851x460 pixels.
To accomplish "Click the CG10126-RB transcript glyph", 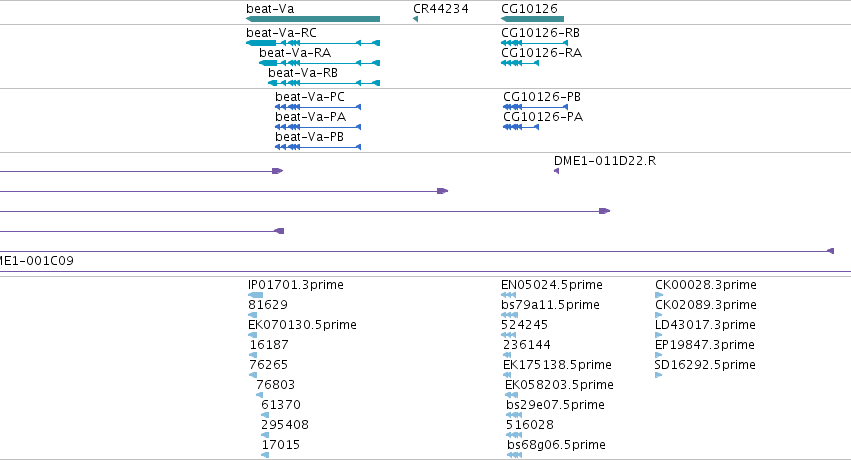I will [535, 43].
